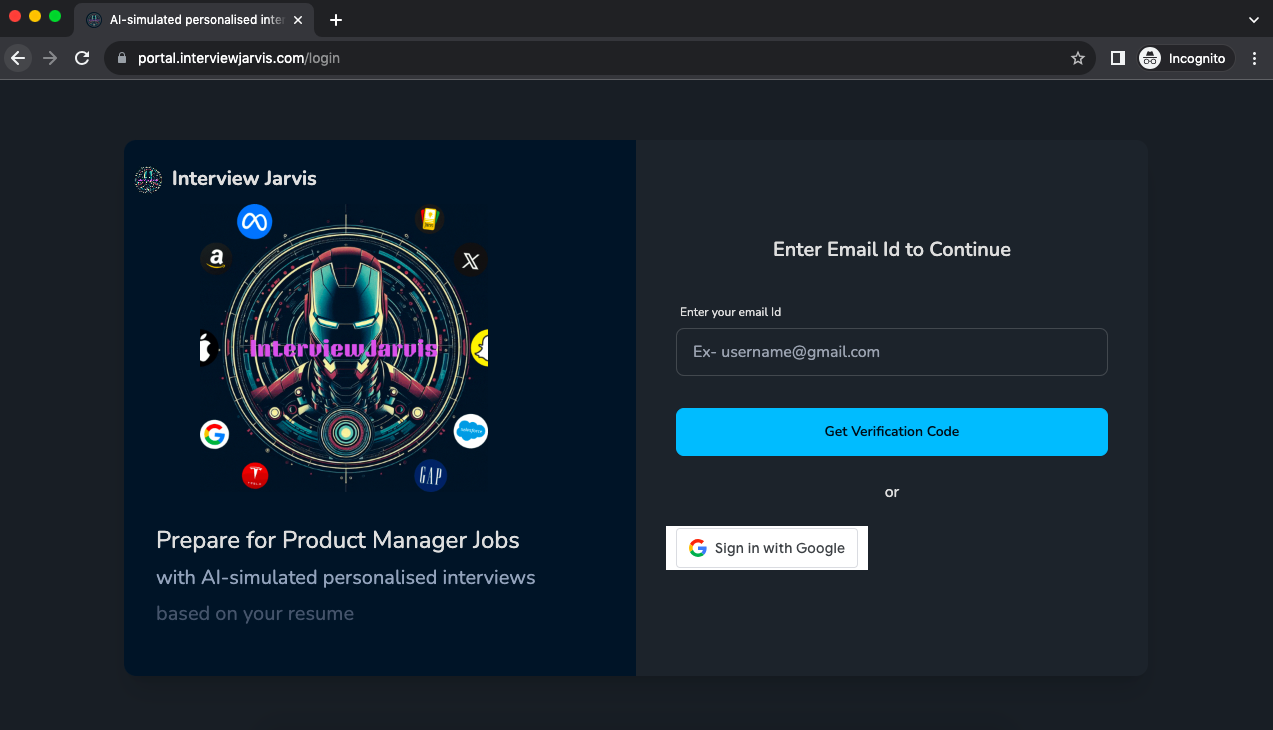Viewport: 1273px width, 730px height.
Task: Reload the current page
Action: (x=82, y=58)
